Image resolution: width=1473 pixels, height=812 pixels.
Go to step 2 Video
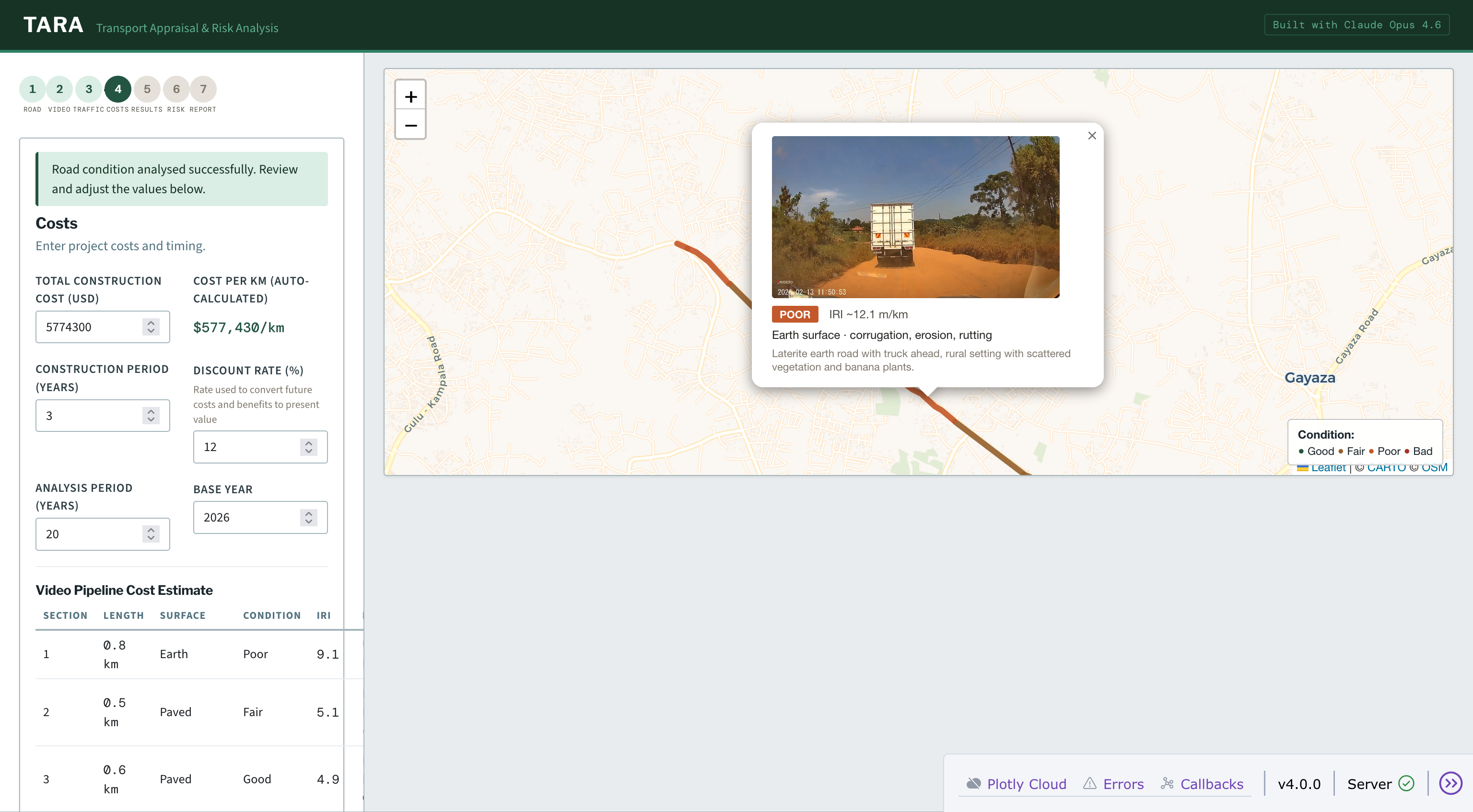coord(59,89)
